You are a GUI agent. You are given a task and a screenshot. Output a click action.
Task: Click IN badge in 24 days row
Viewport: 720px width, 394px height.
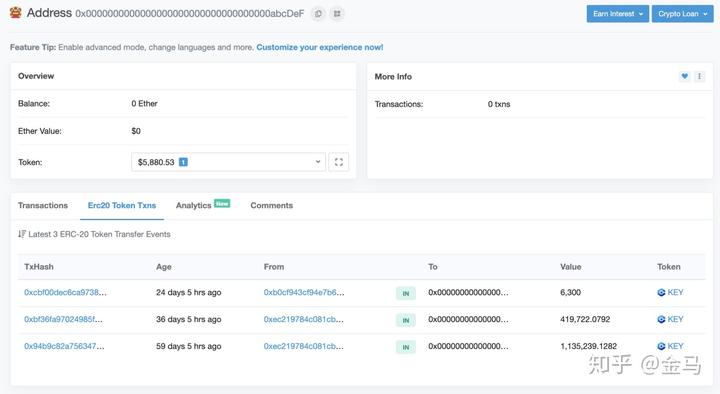coord(406,293)
